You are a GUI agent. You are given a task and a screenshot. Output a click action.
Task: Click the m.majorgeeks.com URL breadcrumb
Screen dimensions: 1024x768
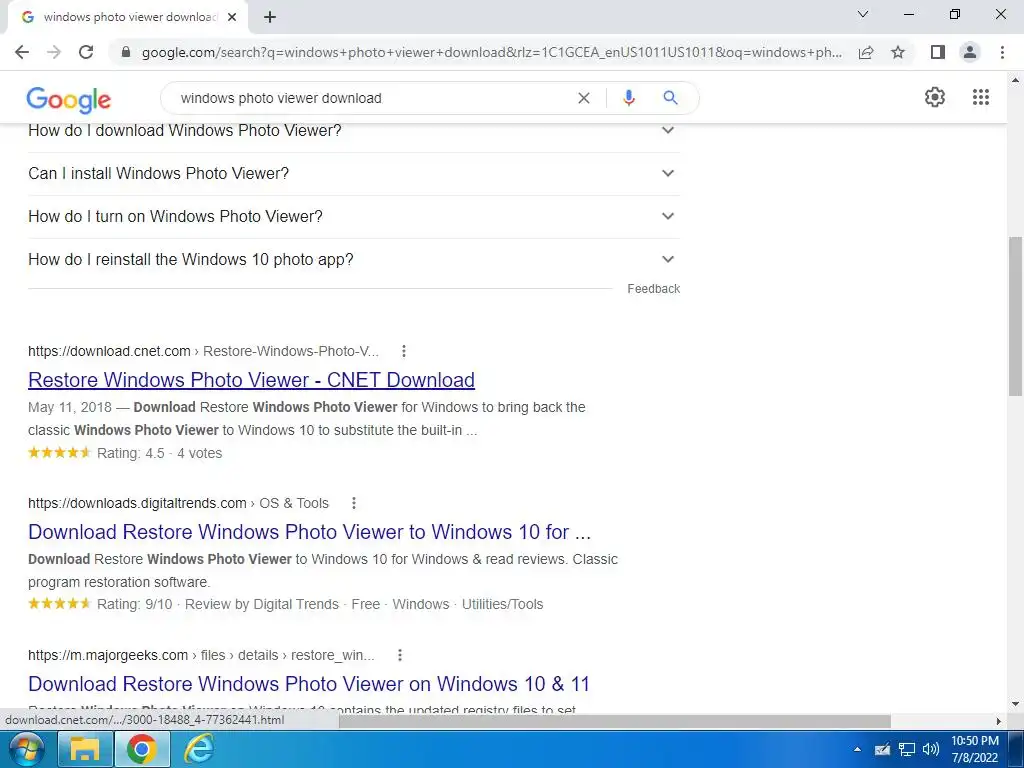tap(201, 655)
